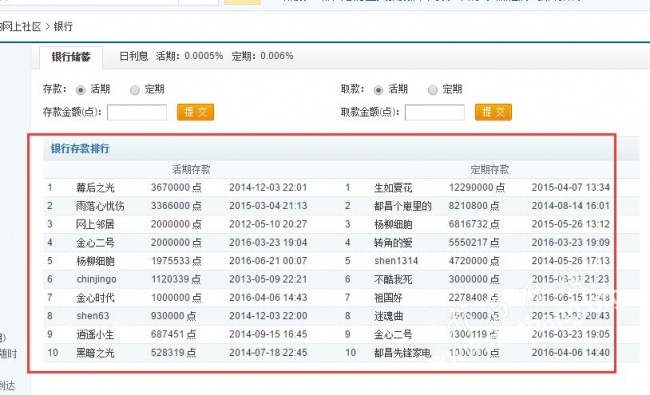This screenshot has width=650, height=395.
Task: Click the 定期存款 column header
Action: click(490, 170)
